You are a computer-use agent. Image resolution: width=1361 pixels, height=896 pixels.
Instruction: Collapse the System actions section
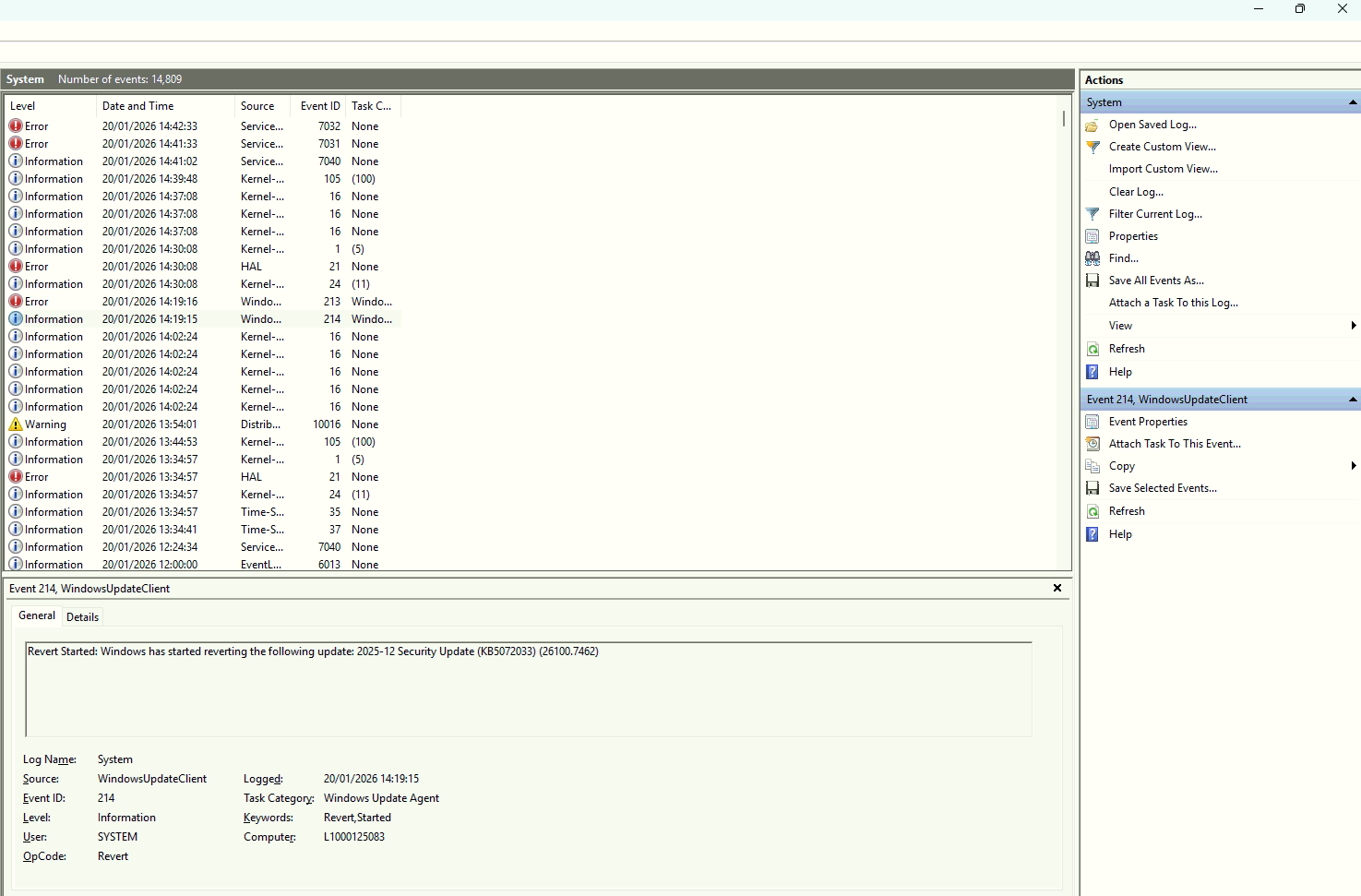(1351, 102)
